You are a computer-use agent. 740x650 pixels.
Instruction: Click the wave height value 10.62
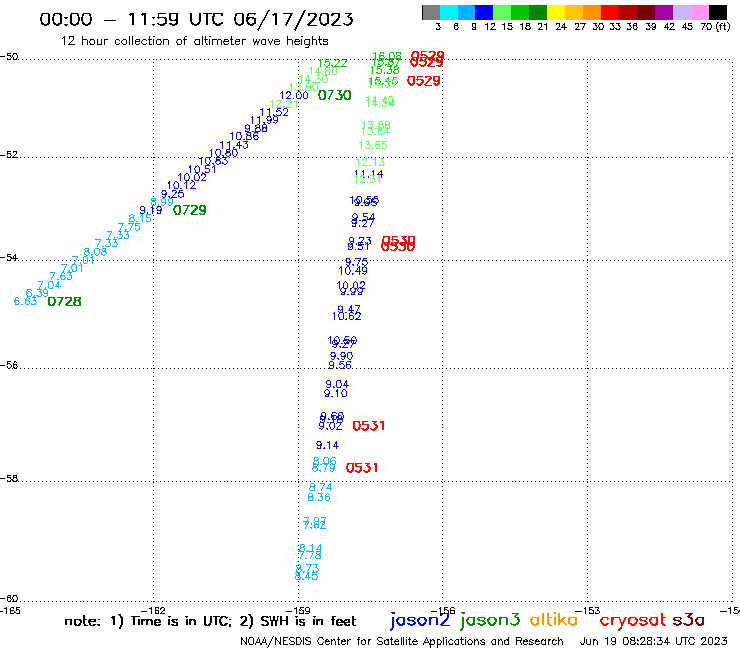[x=346, y=316]
